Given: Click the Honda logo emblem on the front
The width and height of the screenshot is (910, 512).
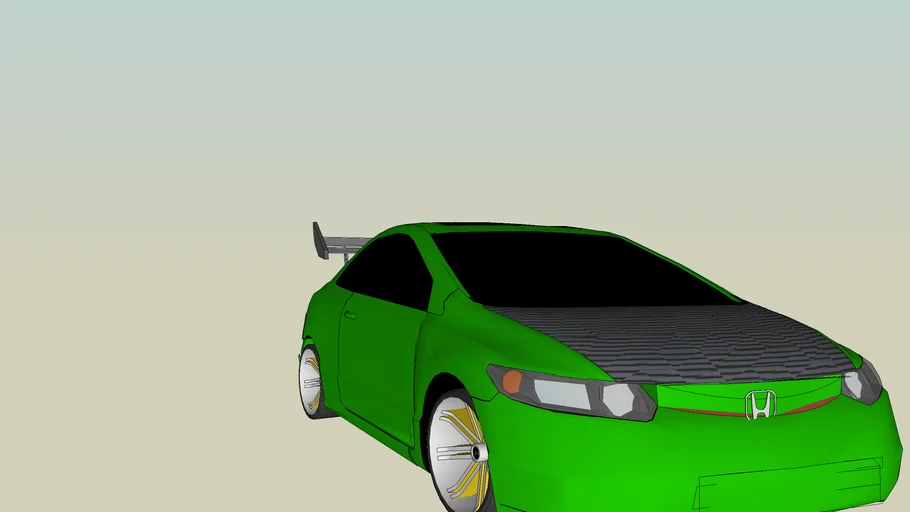Looking at the screenshot, I should pos(760,405).
